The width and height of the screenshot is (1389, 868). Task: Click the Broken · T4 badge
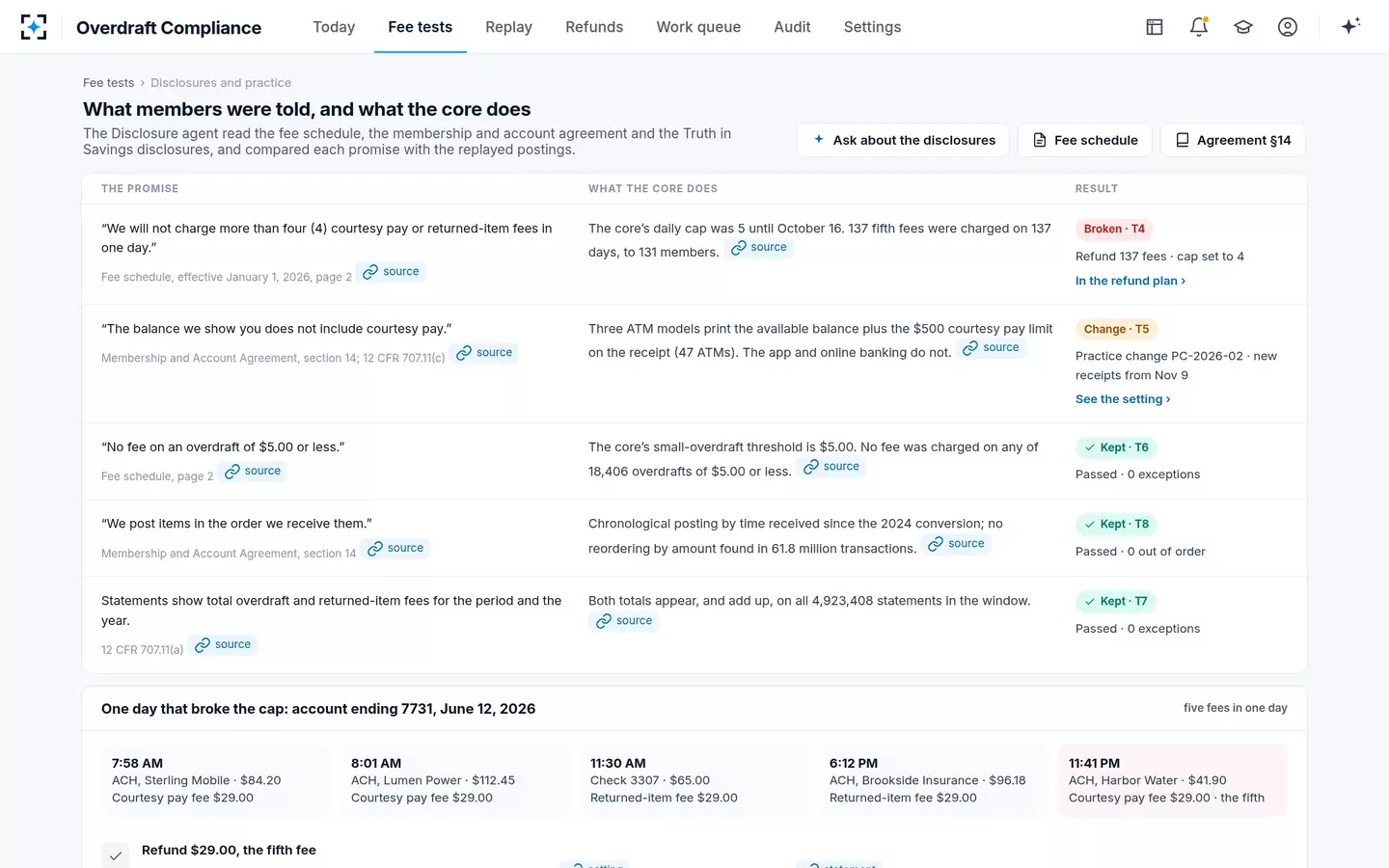1114,229
